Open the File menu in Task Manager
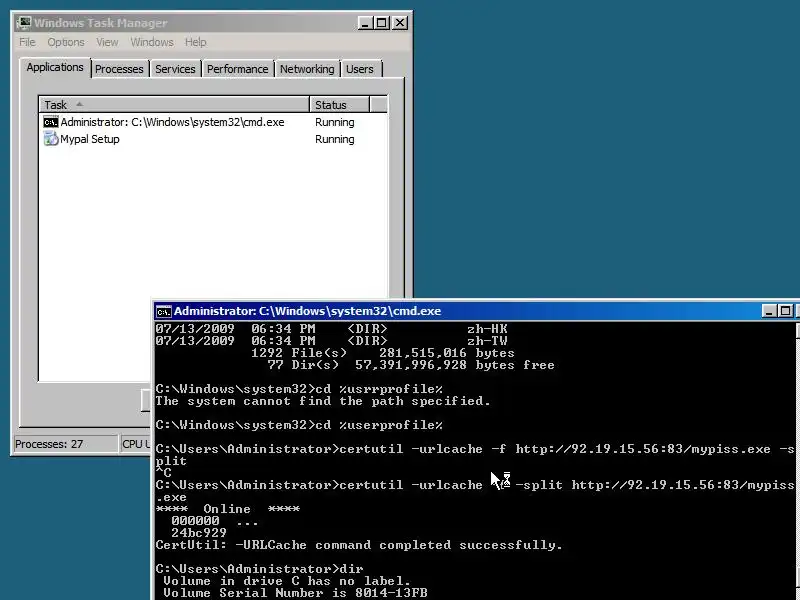Viewport: 800px width, 600px height. [x=28, y=42]
